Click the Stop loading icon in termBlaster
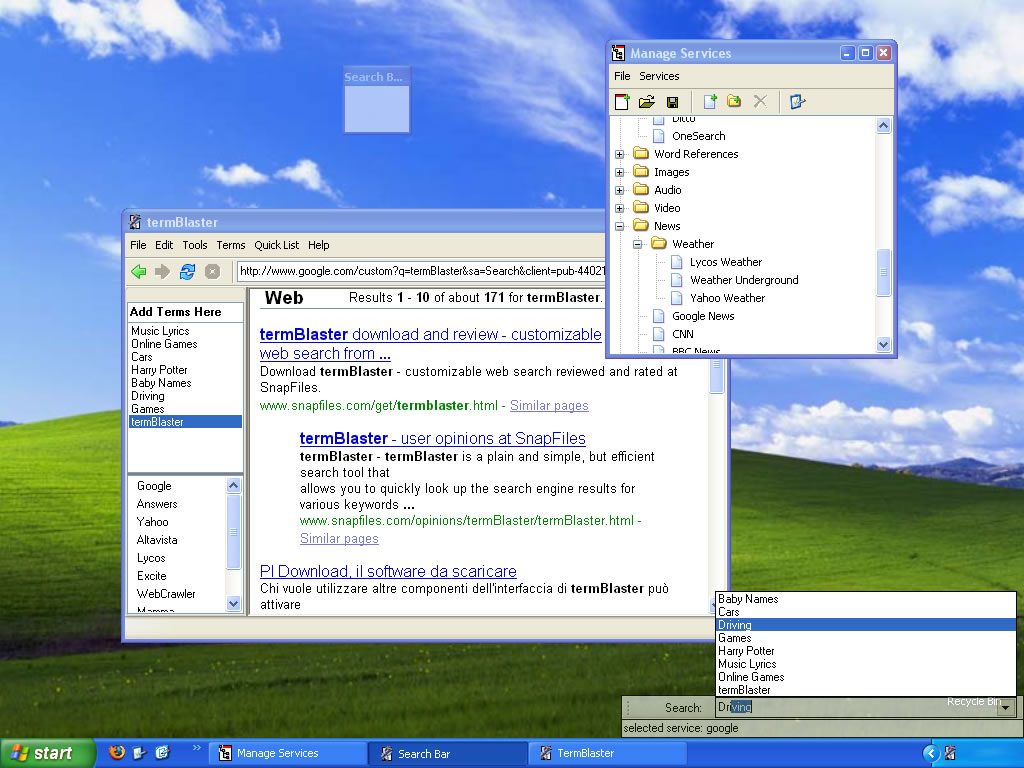 click(x=212, y=272)
